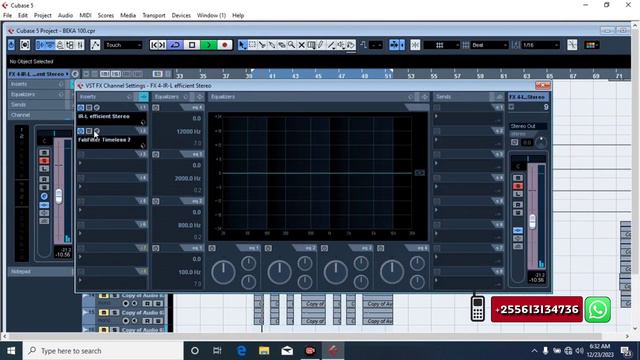This screenshot has height=360, width=640.
Task: Click the 800.0 Hz frequency value
Action: click(x=190, y=225)
